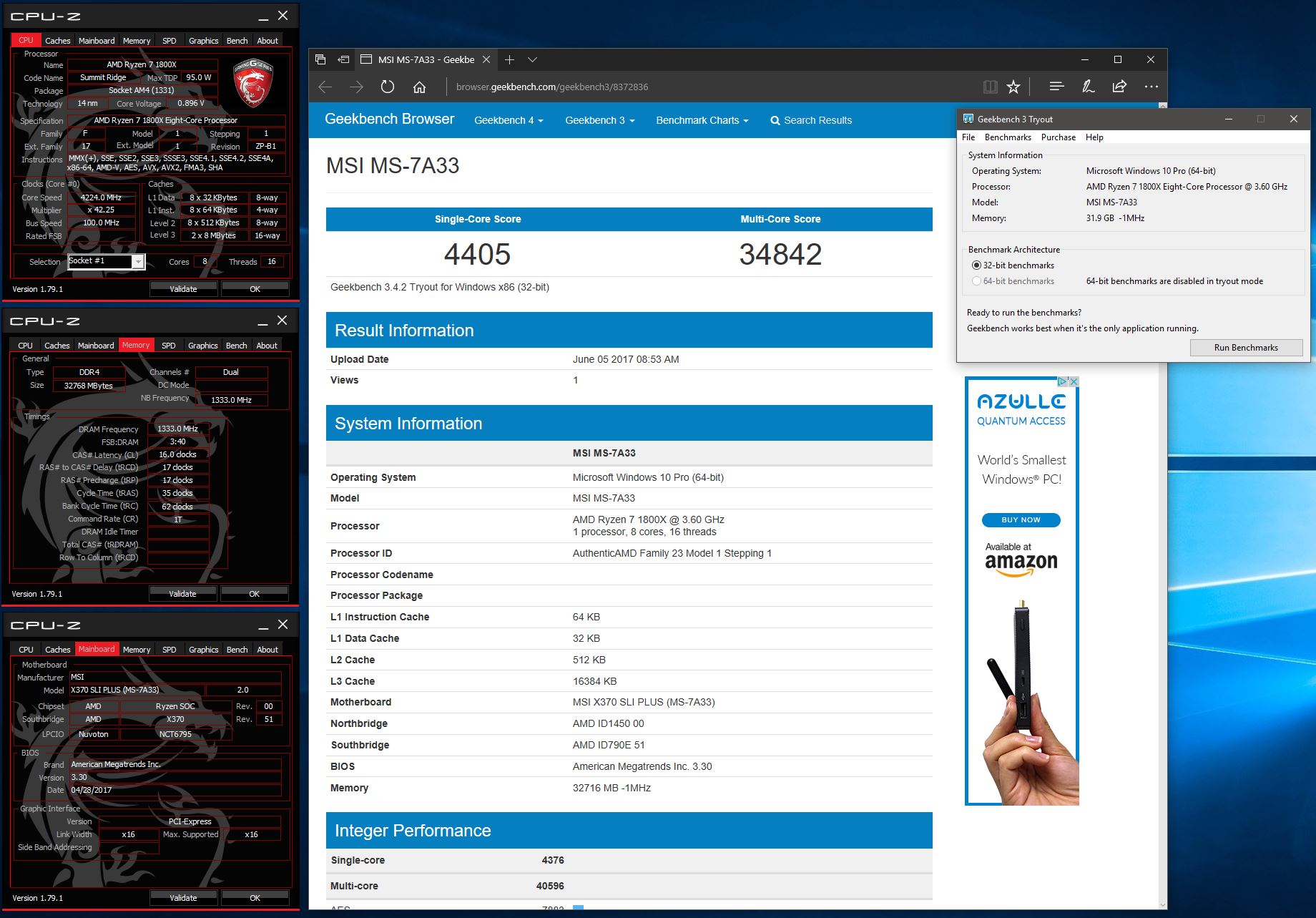Click OK in Mainboard CPU-Z window
Viewport: 1316px width, 918px height.
(255, 898)
